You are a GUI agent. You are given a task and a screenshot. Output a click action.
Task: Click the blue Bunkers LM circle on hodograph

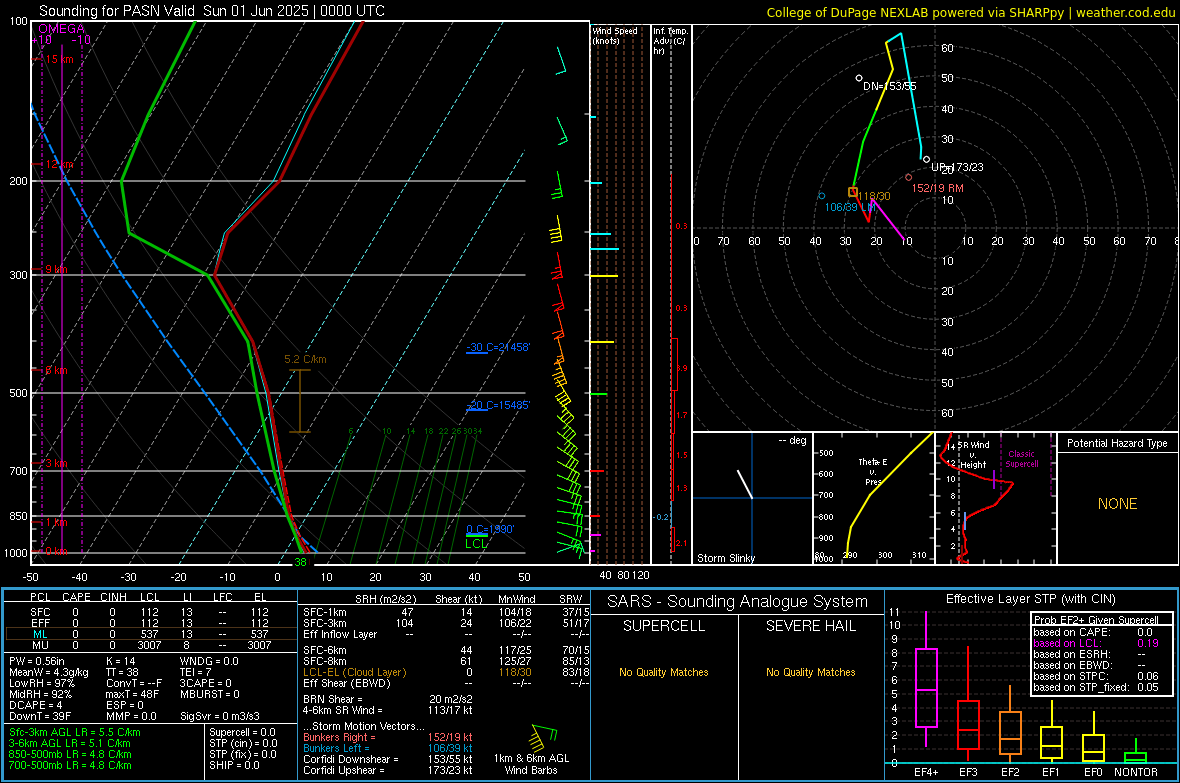tap(822, 196)
